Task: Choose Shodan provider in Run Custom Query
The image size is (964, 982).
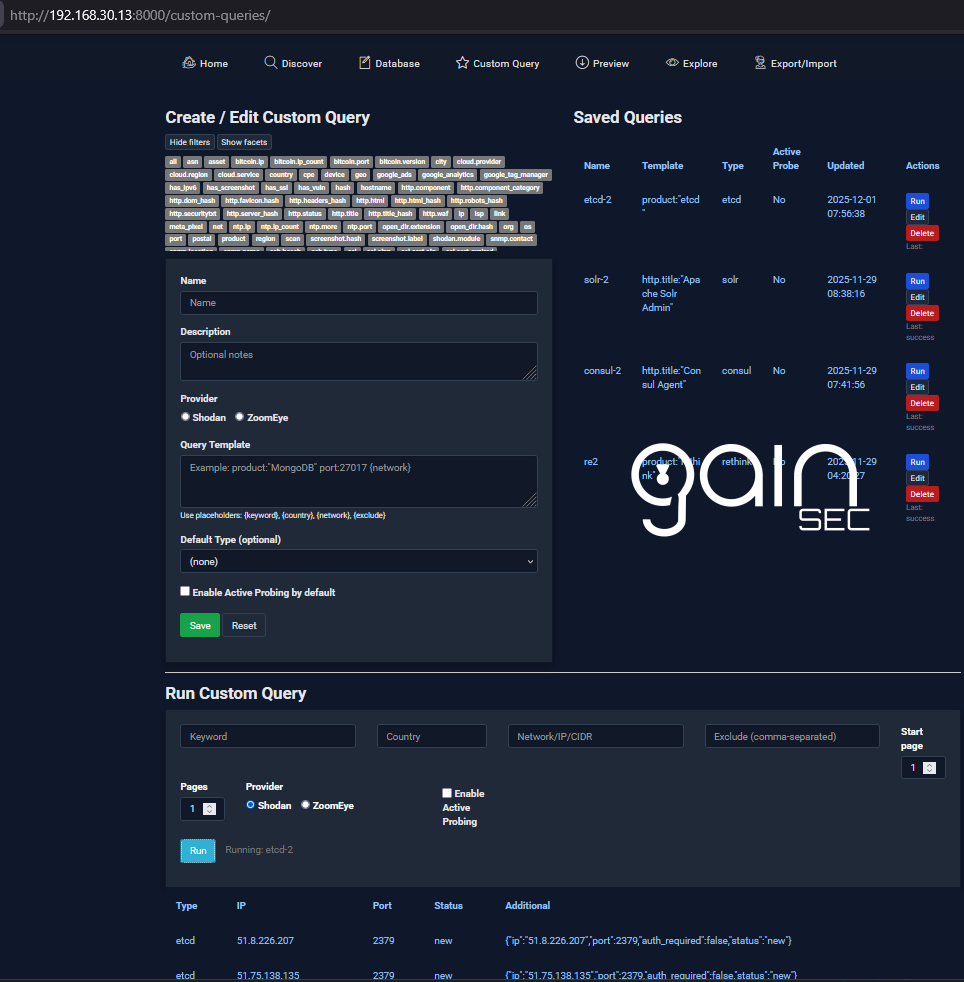Action: 250,804
